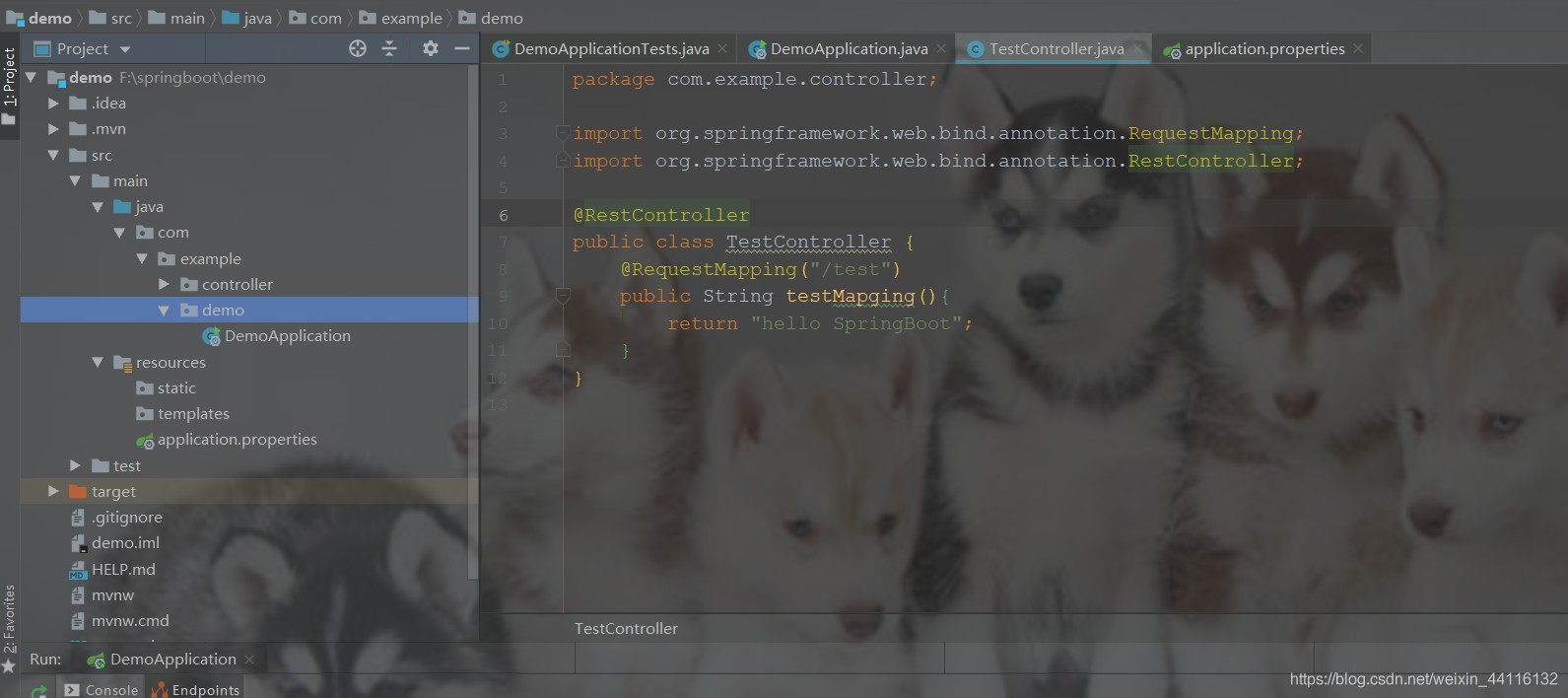Click the @RestController annotation in code
The height and width of the screenshot is (698, 1568).
(661, 215)
